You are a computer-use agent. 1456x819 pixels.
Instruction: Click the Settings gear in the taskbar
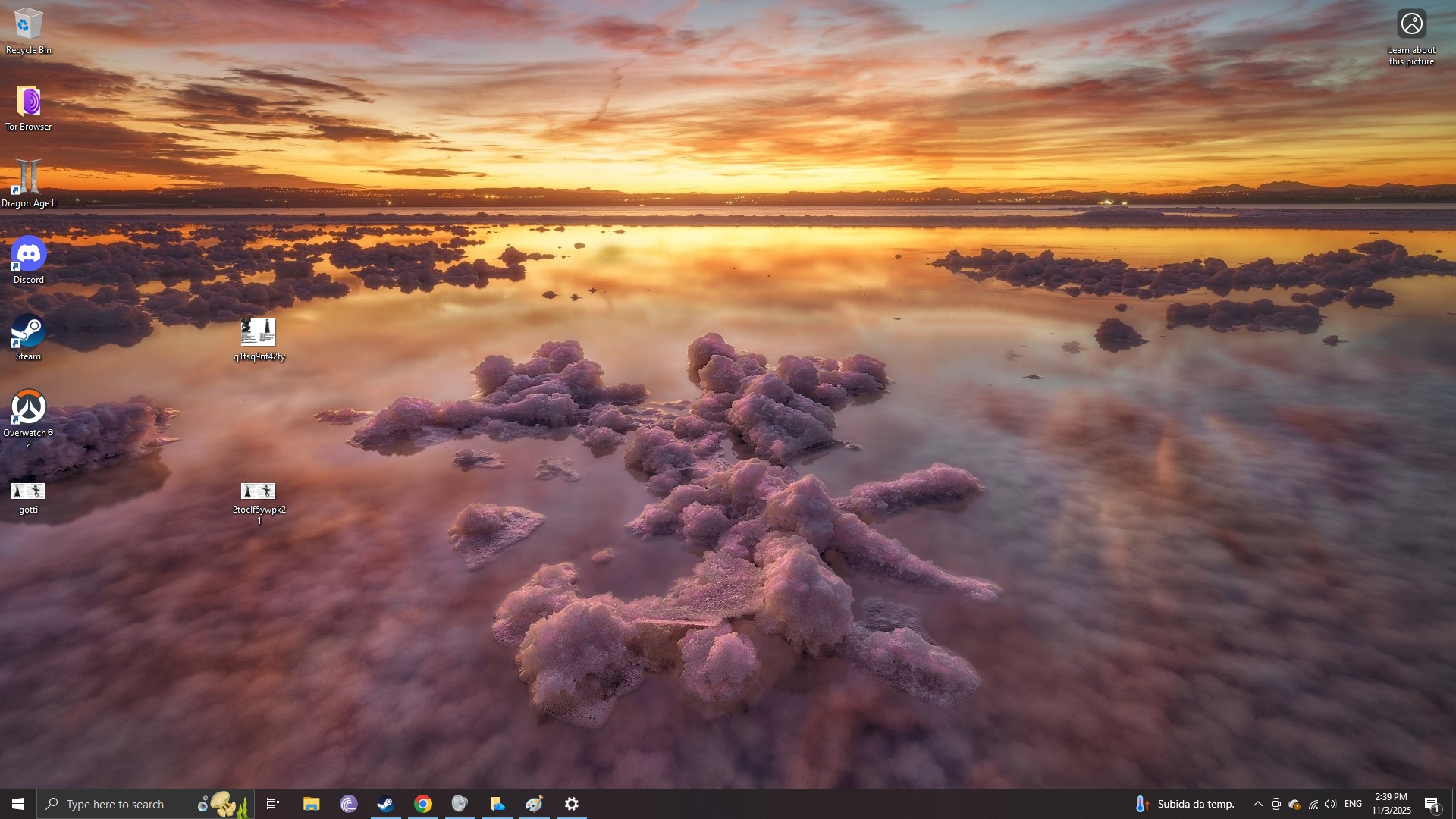tap(572, 804)
